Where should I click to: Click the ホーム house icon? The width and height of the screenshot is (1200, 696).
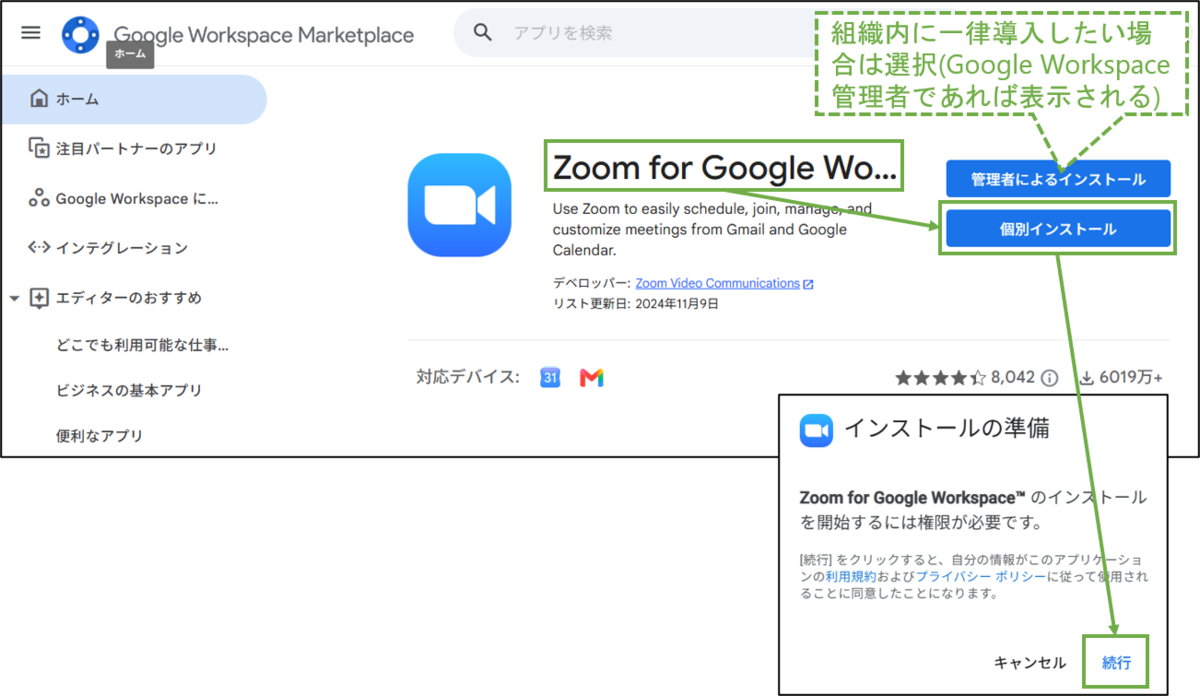click(39, 99)
